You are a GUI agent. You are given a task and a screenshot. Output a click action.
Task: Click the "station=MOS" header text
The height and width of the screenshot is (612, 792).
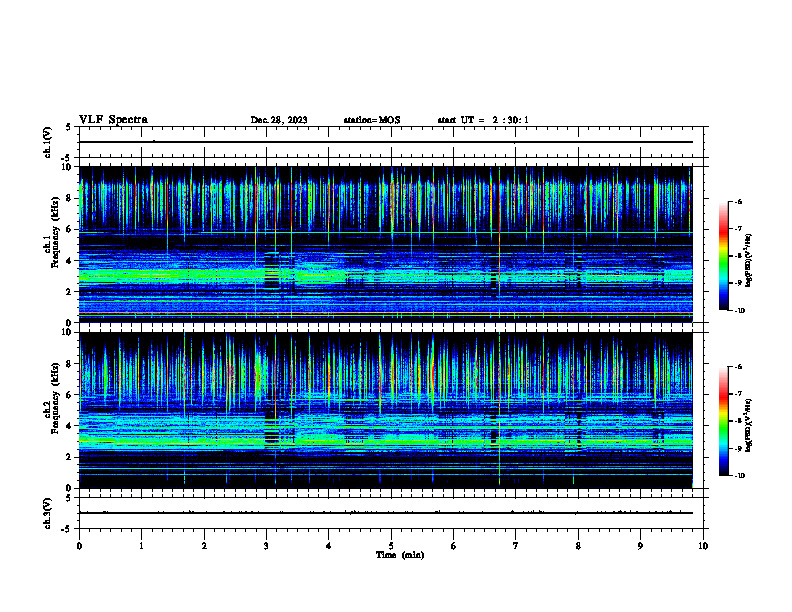click(372, 120)
